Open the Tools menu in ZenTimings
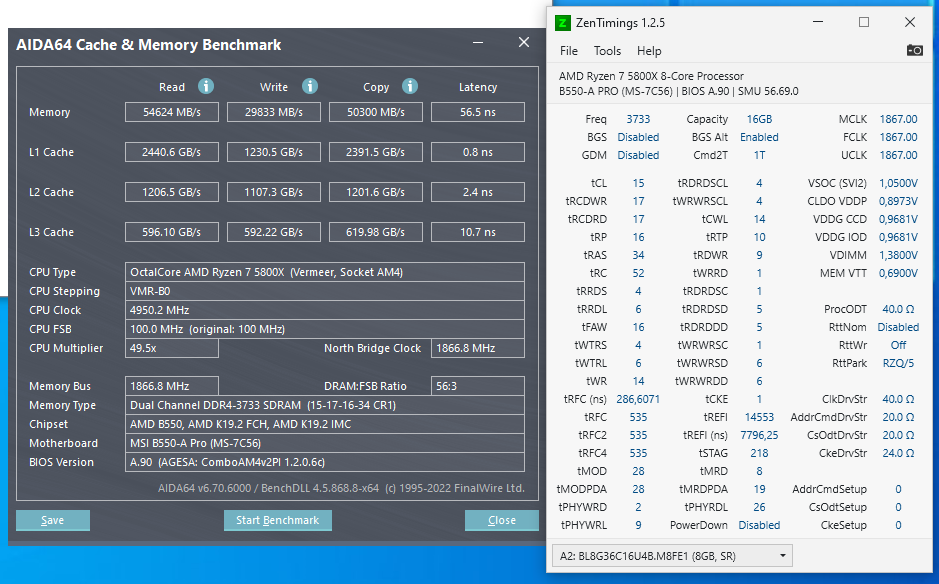 607,51
